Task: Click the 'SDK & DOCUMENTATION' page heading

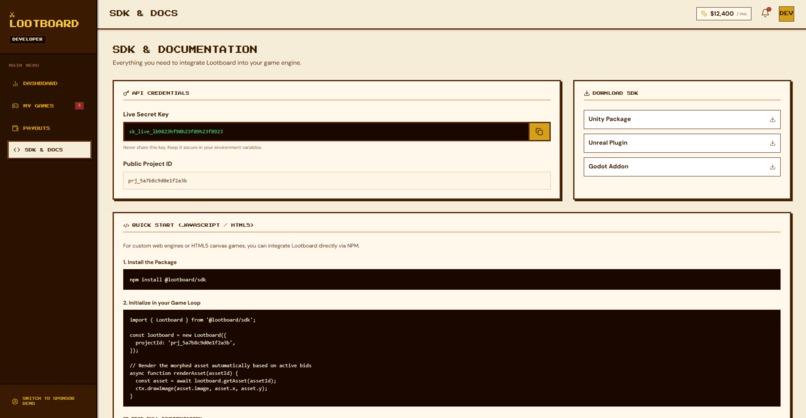Action: pyautogui.click(x=185, y=49)
